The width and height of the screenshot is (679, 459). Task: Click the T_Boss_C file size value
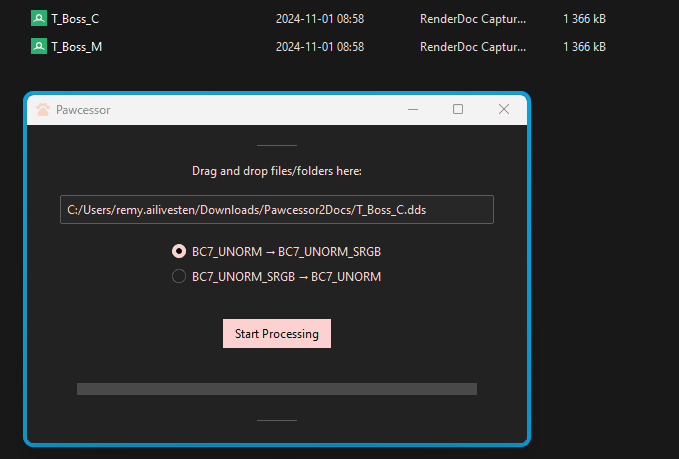point(584,18)
